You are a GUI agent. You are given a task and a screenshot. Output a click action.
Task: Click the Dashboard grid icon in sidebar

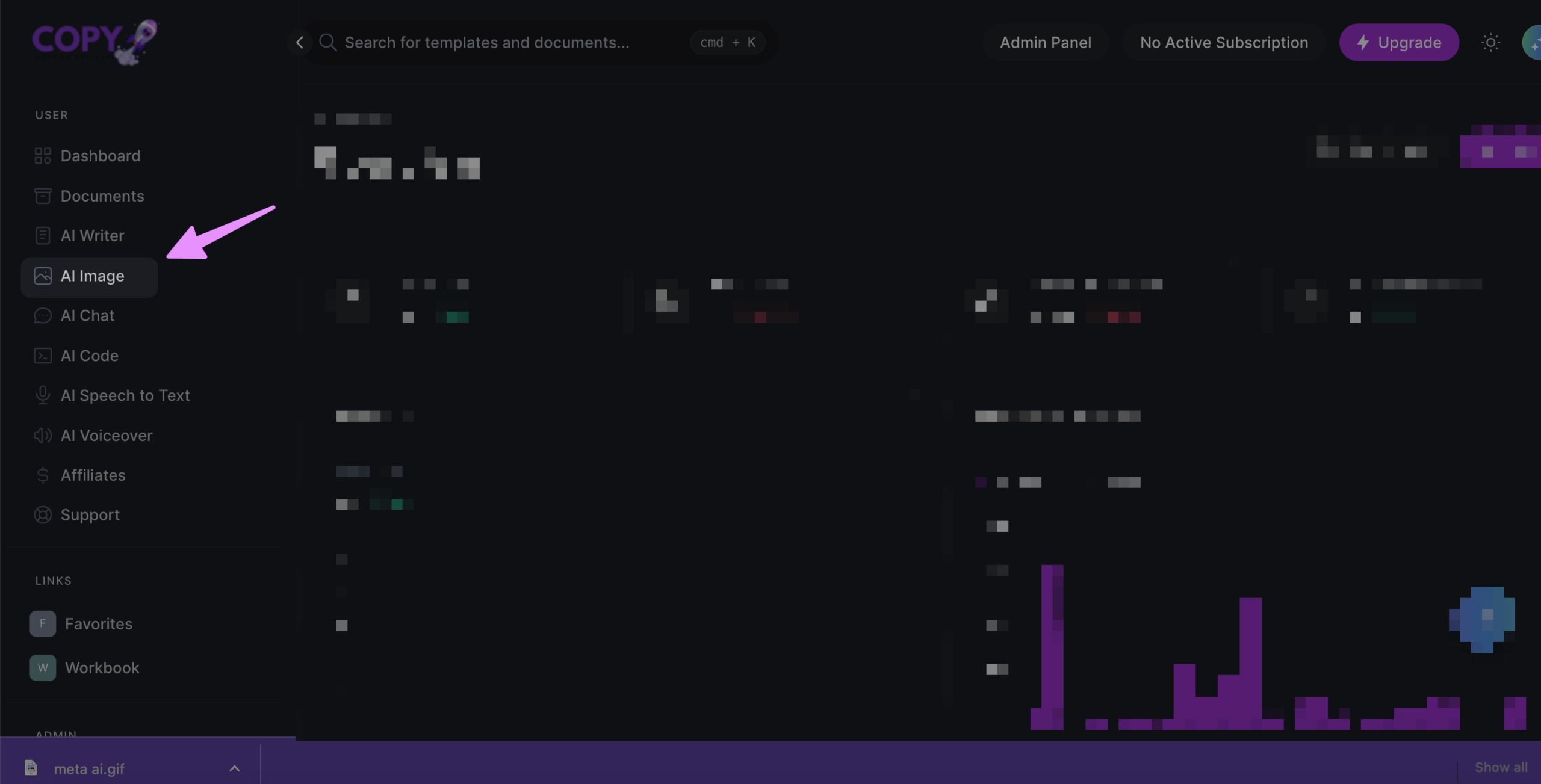42,156
